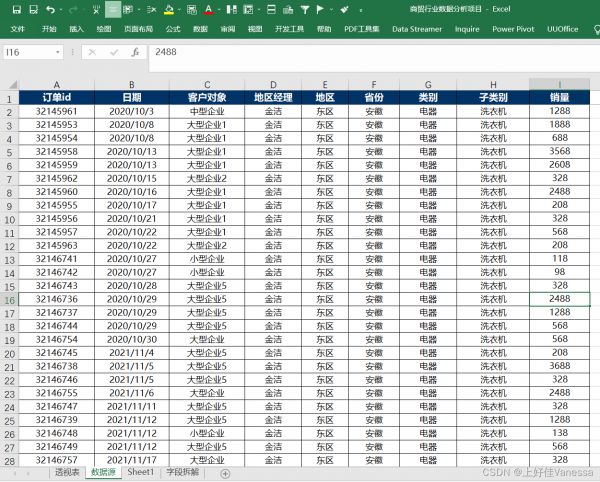
Task: Open the 文件 menu
Action: (x=17, y=29)
